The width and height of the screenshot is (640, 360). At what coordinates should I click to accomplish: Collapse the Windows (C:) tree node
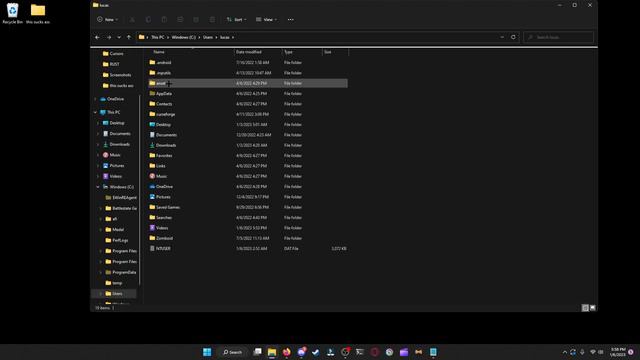[98, 187]
